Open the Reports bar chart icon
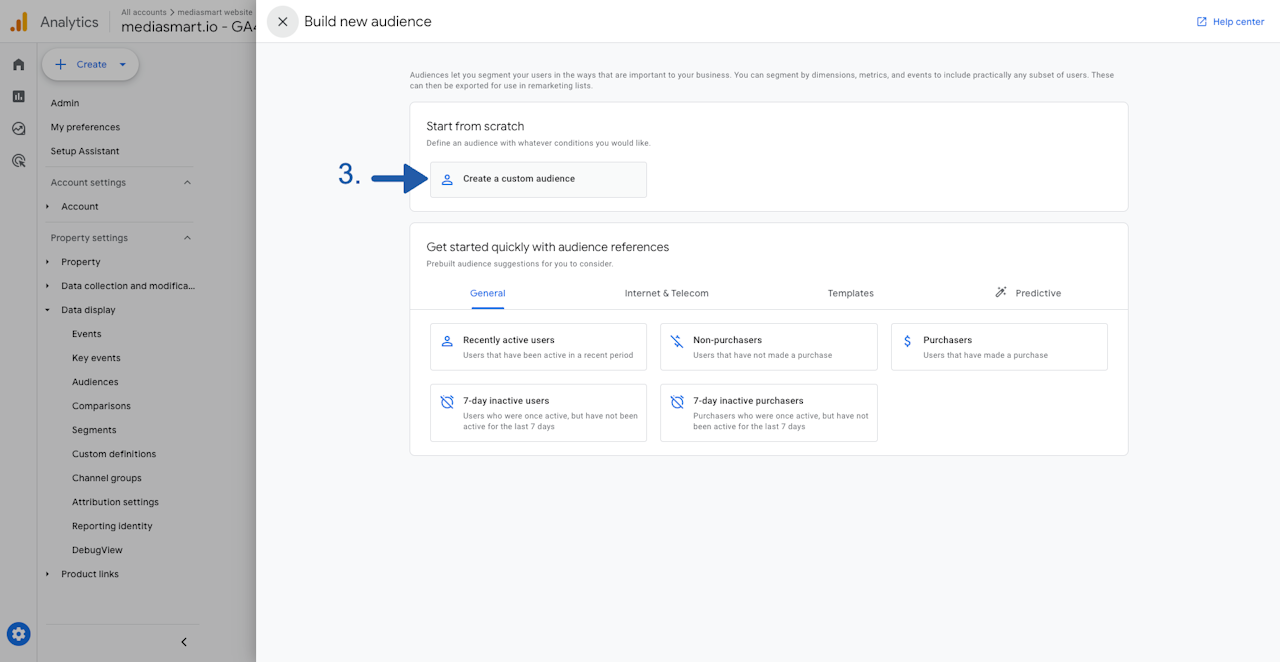 tap(18, 97)
